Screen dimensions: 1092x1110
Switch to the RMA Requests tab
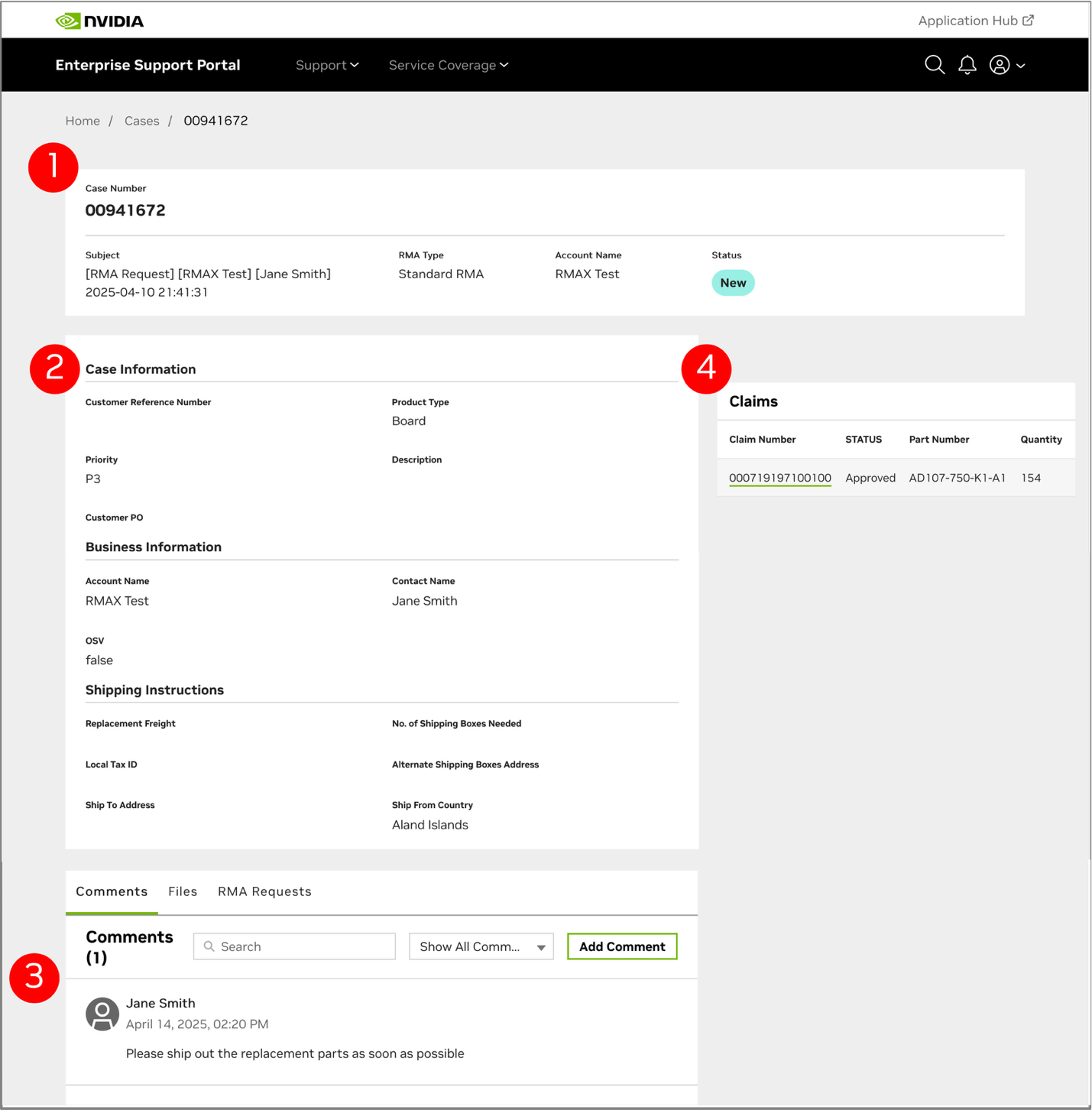264,891
